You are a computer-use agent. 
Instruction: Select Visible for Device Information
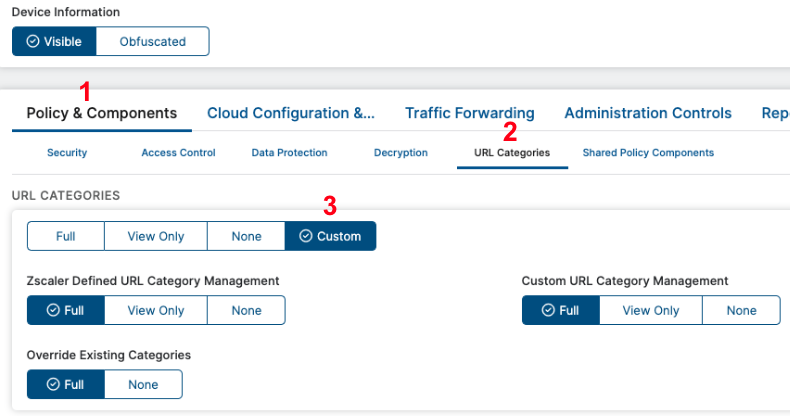[54, 41]
